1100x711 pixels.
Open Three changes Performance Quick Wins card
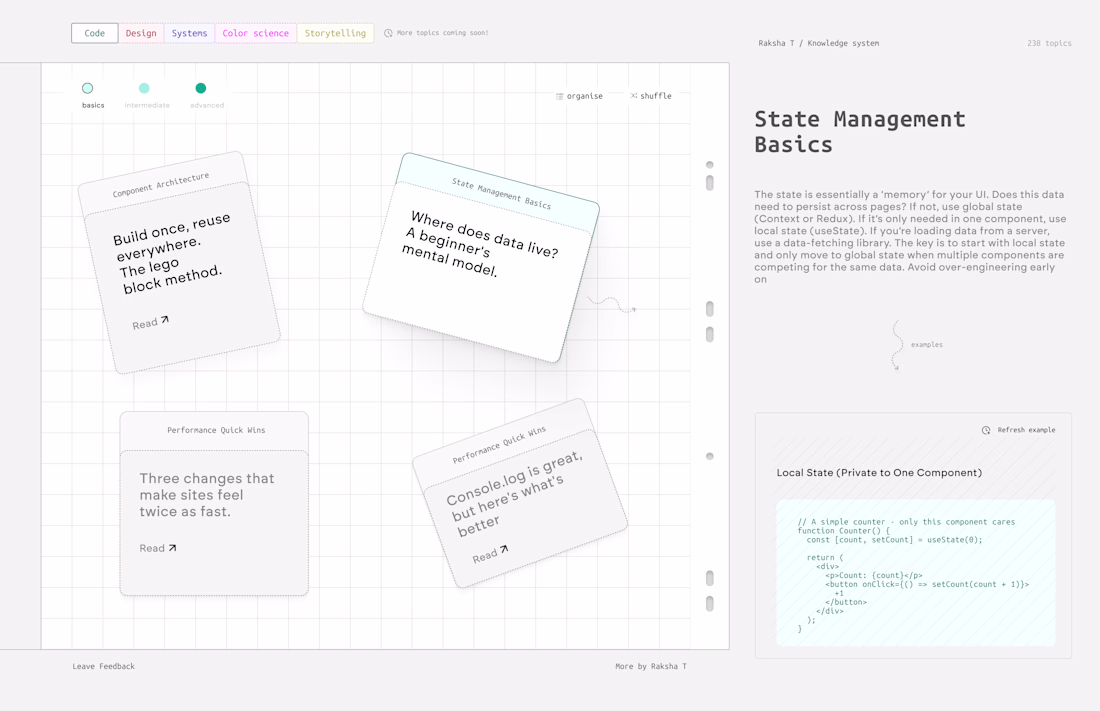click(214, 503)
